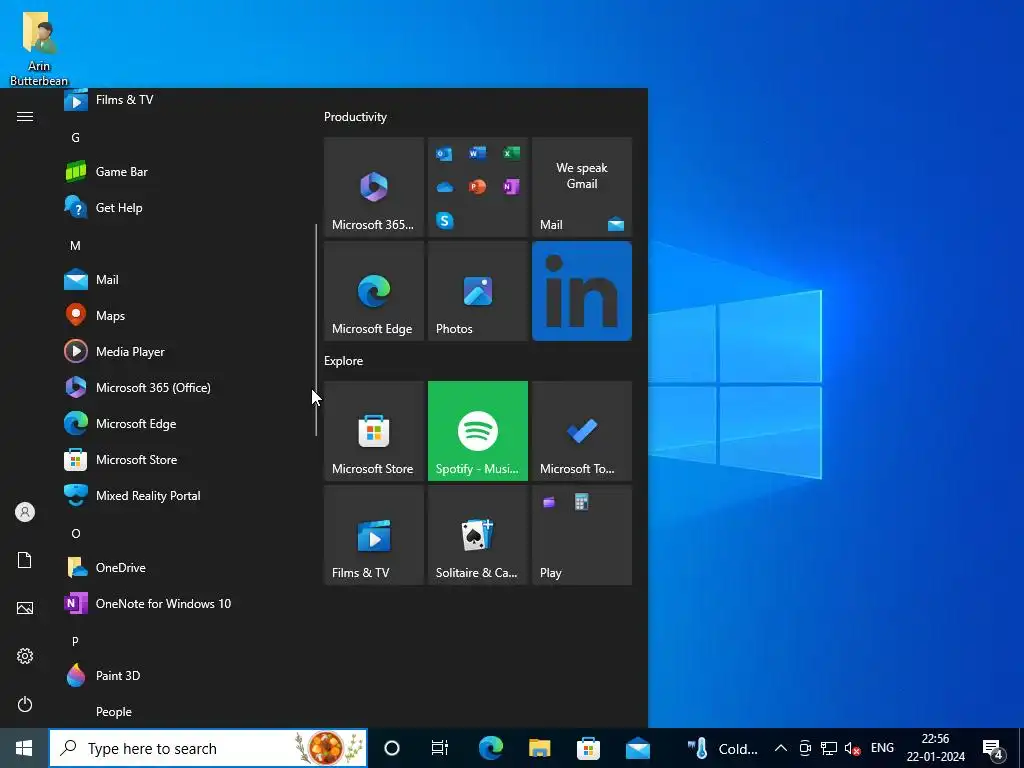Jump to letter P app group
The width and height of the screenshot is (1024, 768).
76,641
